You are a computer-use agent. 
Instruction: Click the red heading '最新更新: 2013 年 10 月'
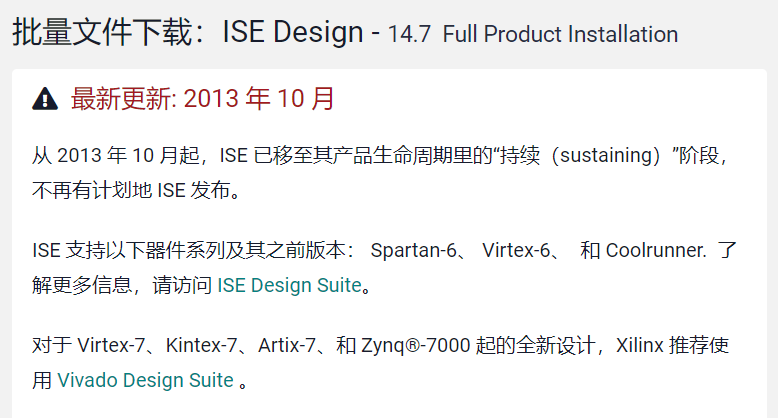tap(203, 98)
